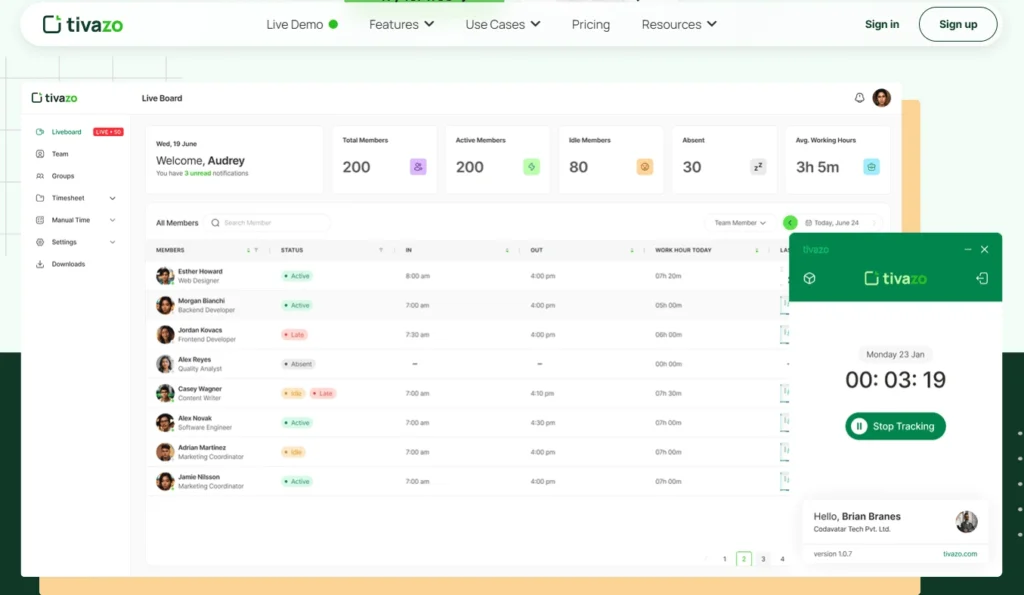The image size is (1024, 595).
Task: Open the Team Member dropdown
Action: 740,223
